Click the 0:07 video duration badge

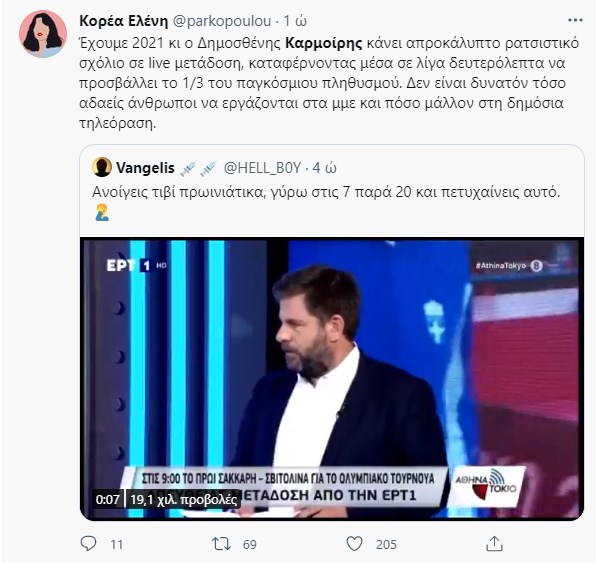[108, 499]
